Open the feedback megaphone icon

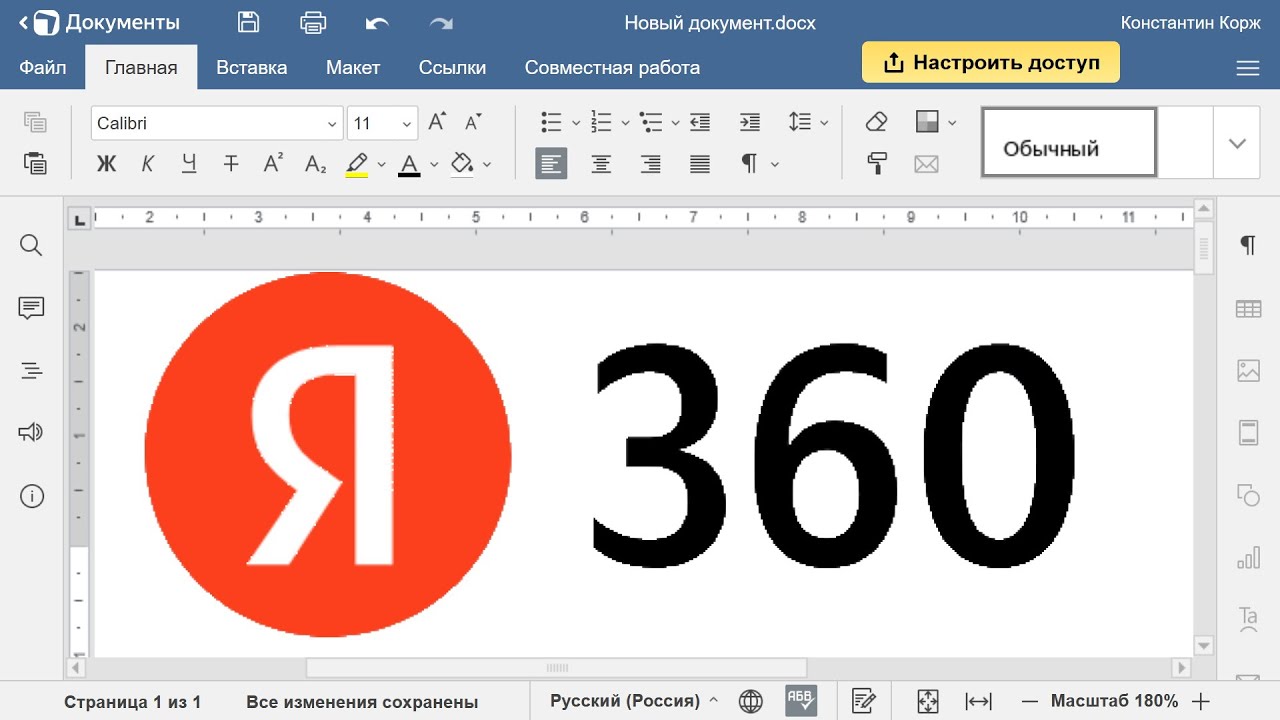point(32,432)
